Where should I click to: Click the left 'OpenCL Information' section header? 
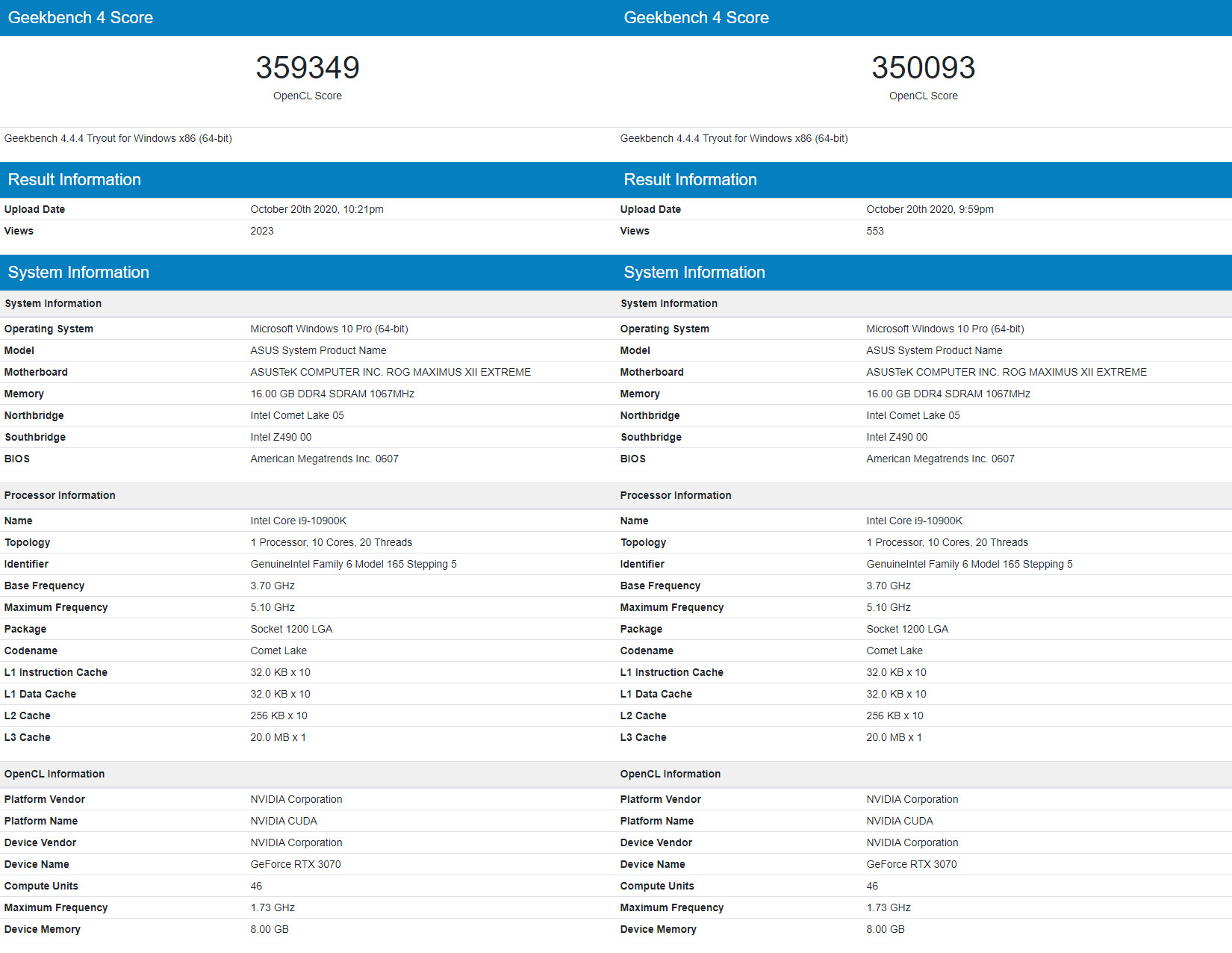pos(55,774)
